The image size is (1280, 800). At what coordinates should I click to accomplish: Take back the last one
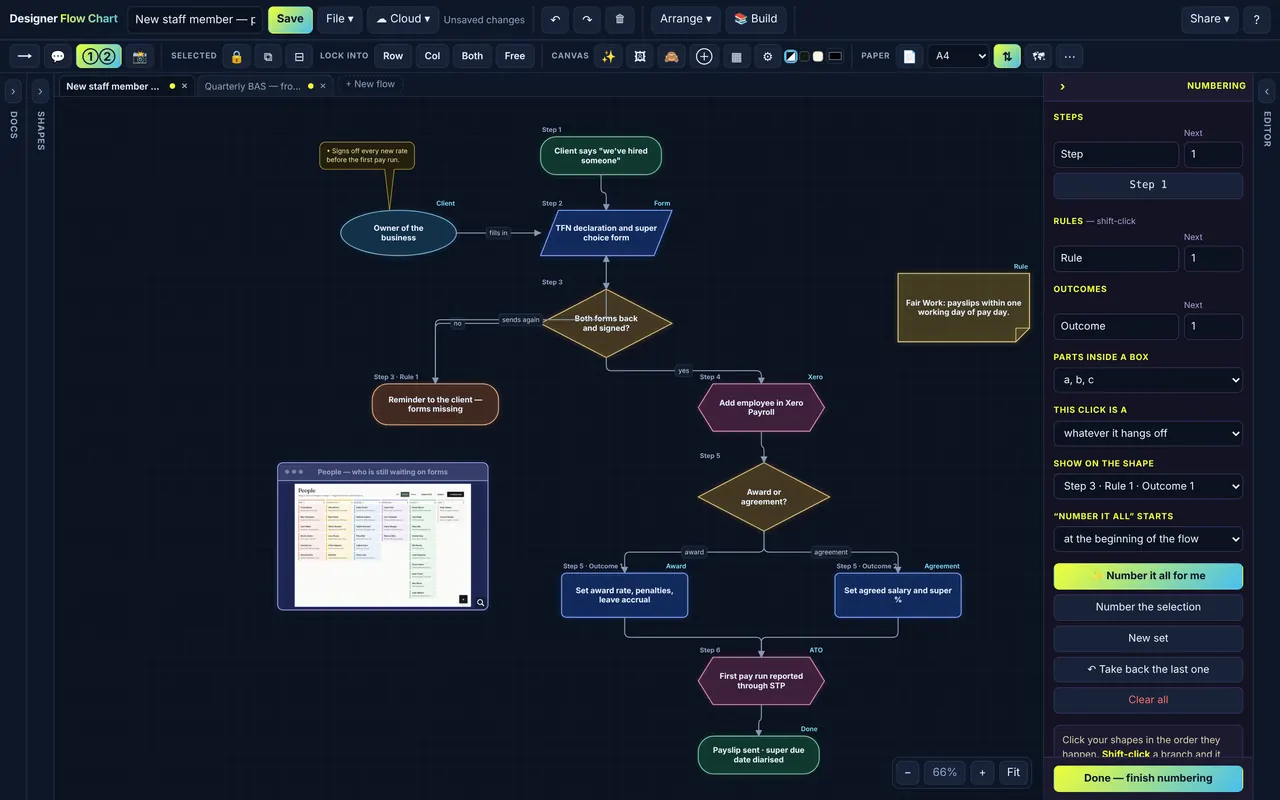1148,669
